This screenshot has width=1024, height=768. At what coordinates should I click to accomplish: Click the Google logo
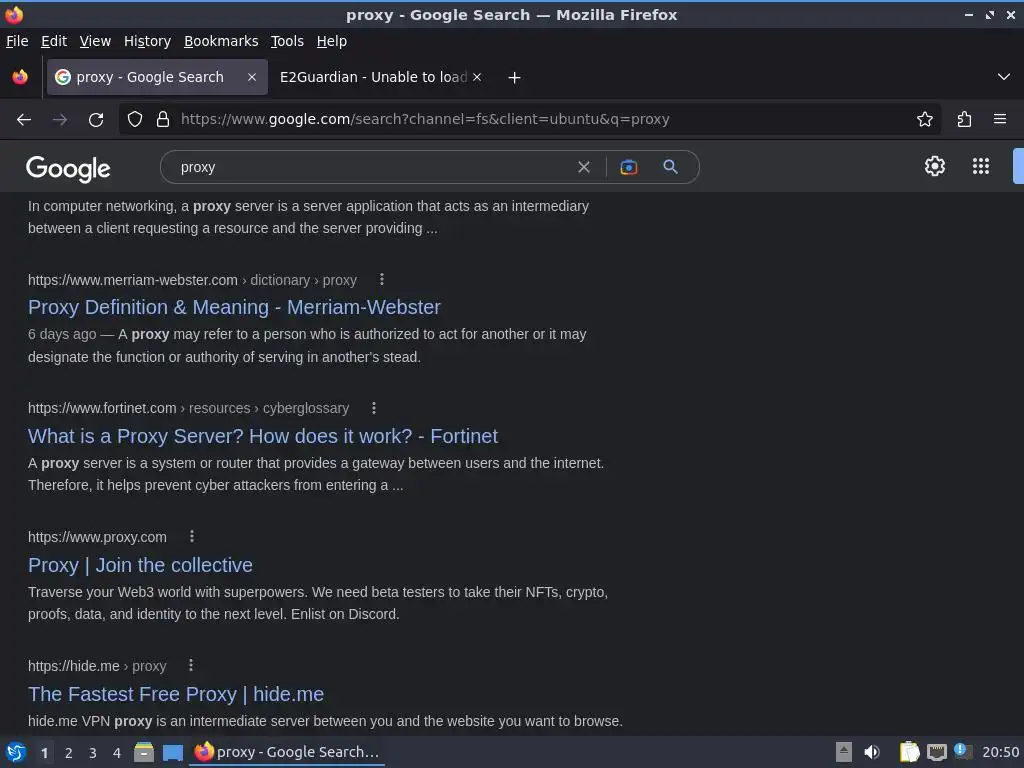68,168
